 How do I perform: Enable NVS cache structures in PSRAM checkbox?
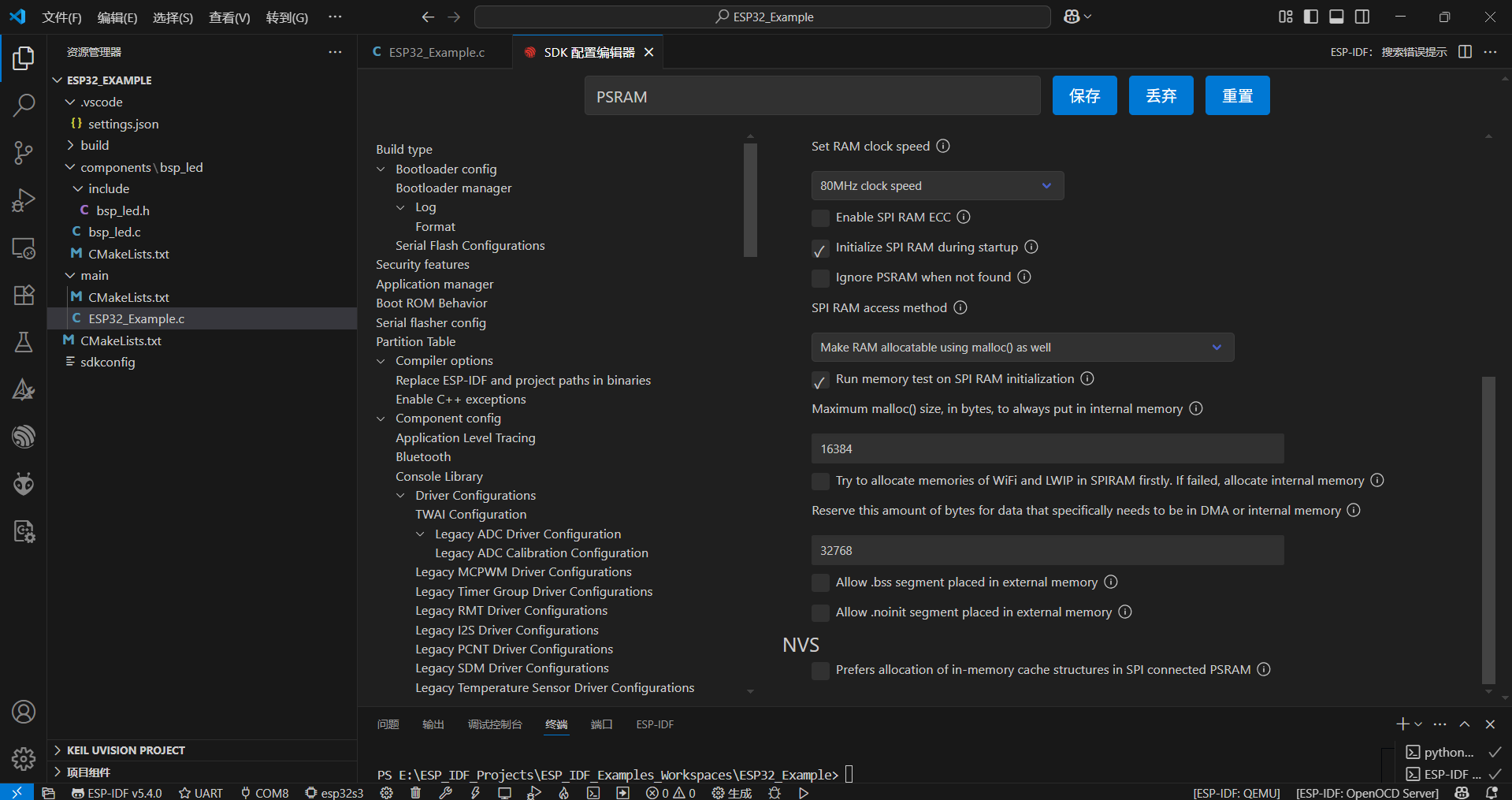tap(820, 670)
